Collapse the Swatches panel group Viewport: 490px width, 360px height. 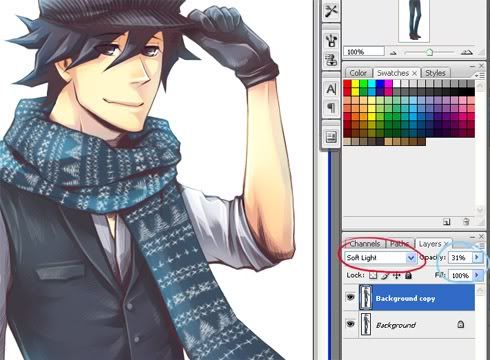(x=472, y=66)
